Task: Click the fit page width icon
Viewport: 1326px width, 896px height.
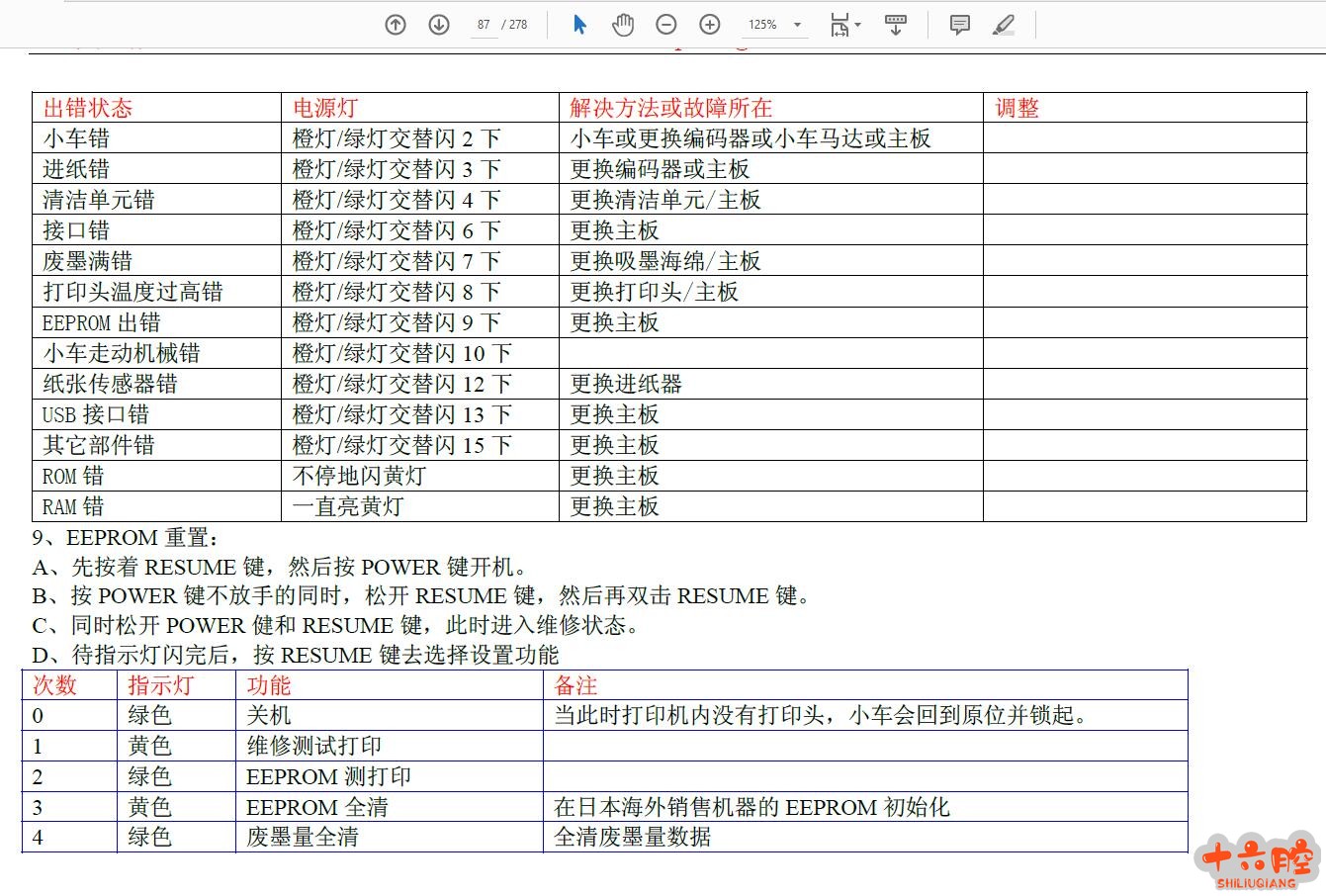Action: click(840, 25)
